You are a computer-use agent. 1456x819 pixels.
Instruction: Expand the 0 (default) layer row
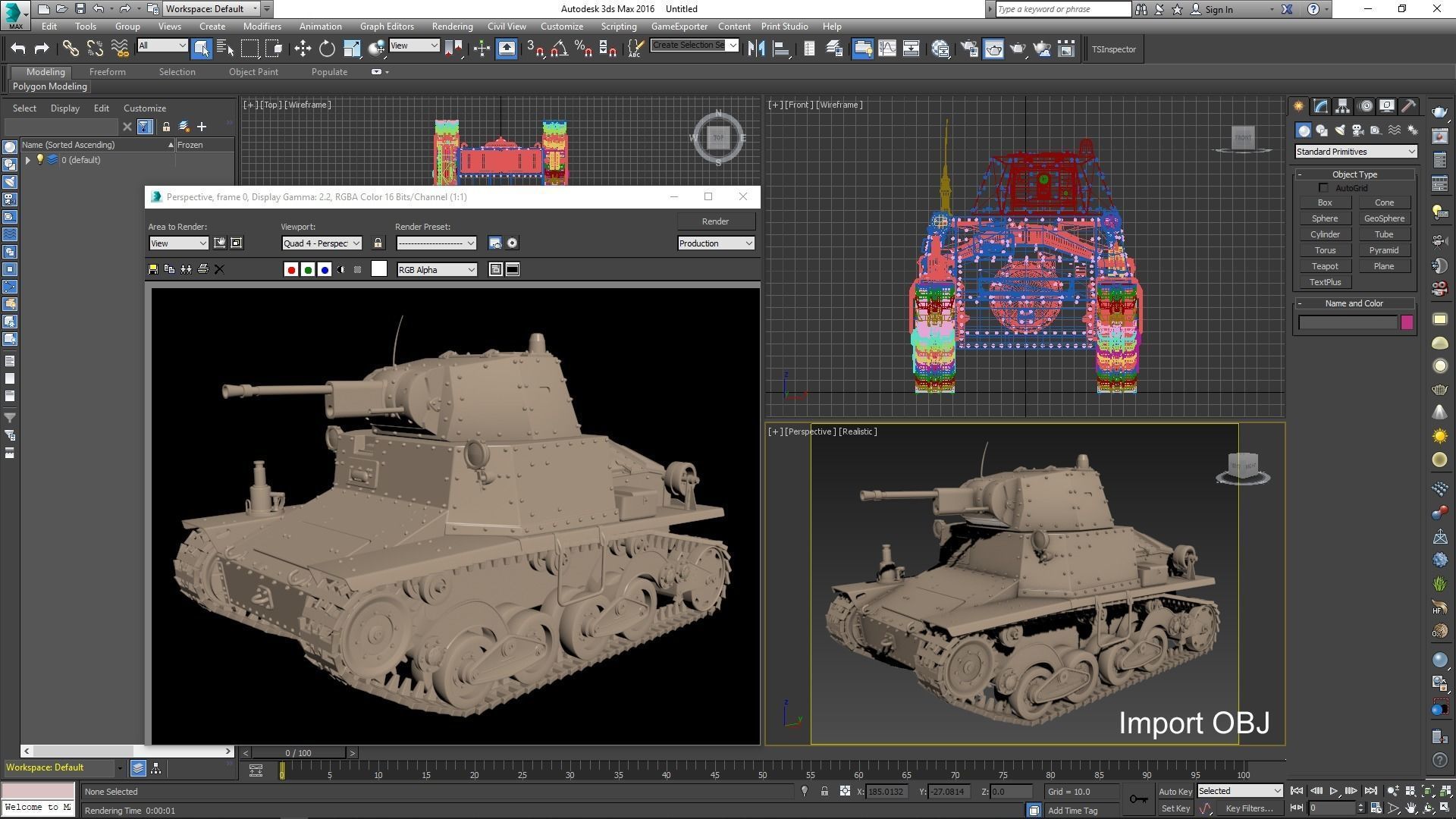coord(28,160)
